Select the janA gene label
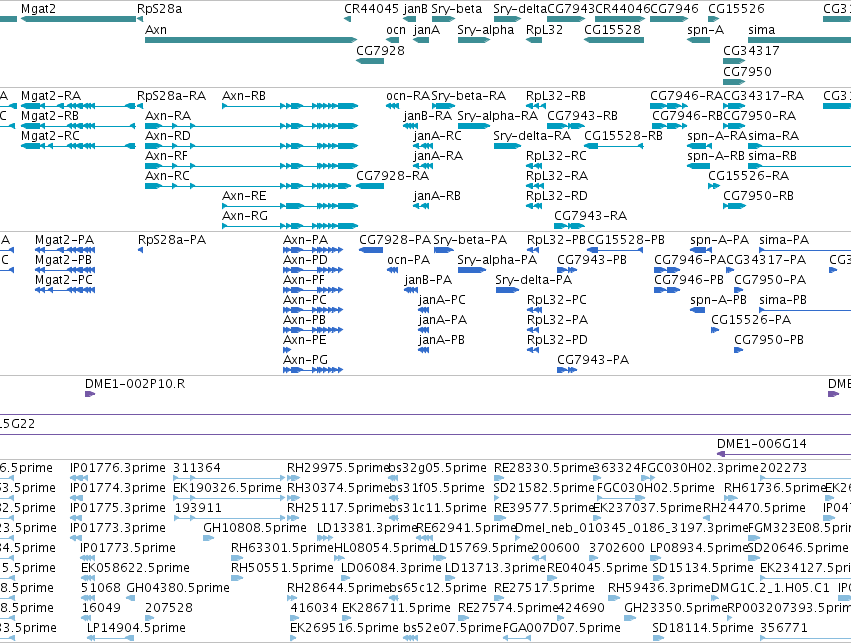Screen dimensions: 851x643 click(427, 30)
